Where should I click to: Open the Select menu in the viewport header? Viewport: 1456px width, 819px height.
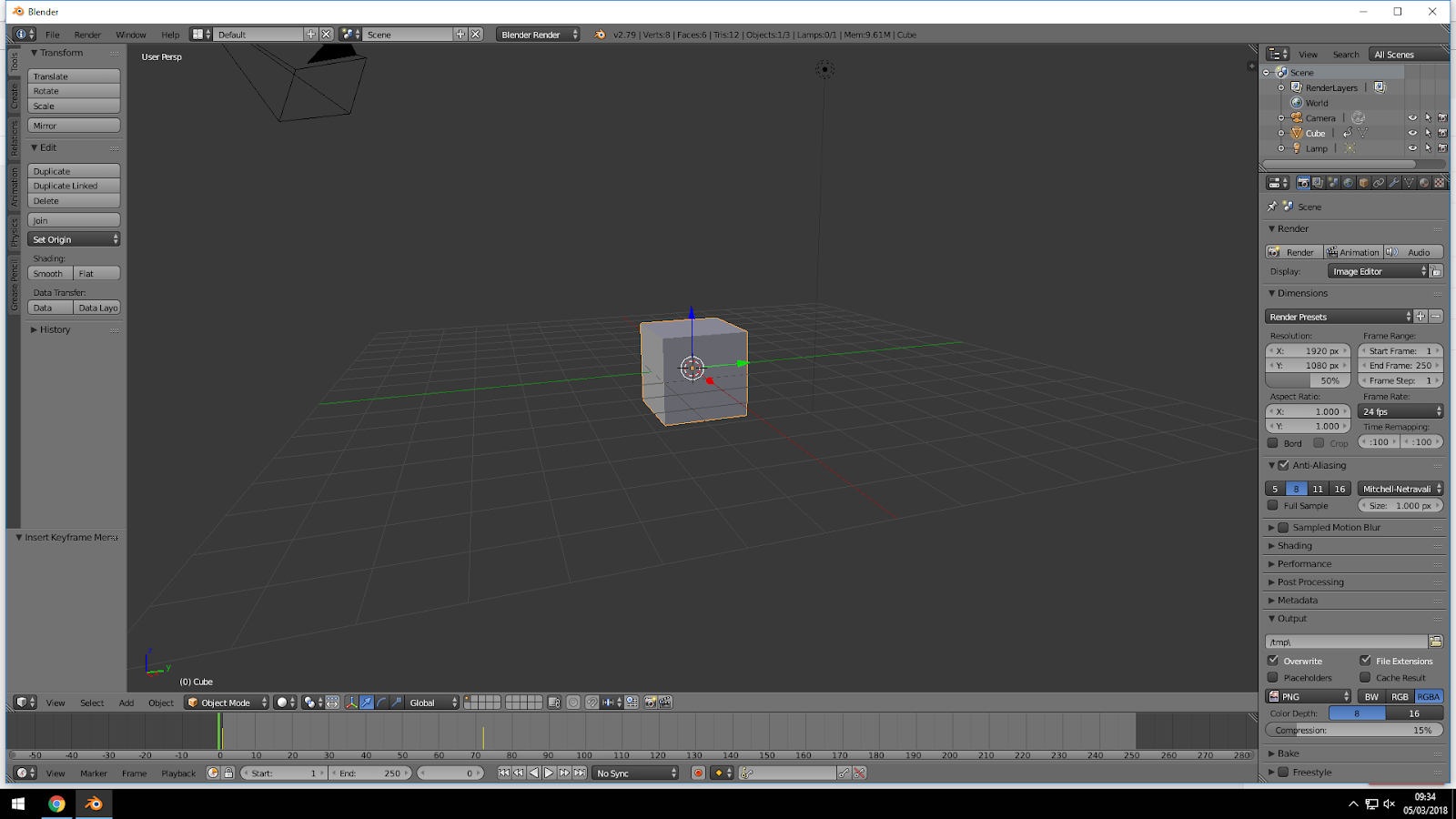[92, 702]
